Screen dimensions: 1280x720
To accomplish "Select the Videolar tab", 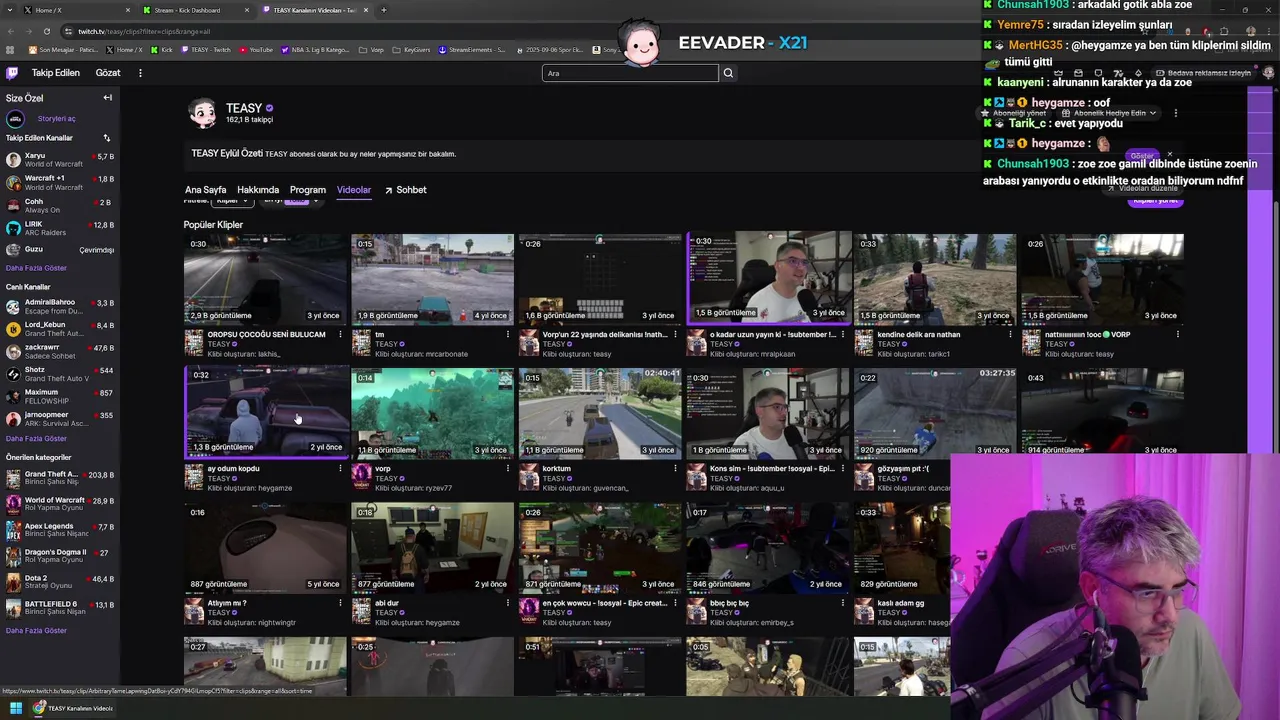I will point(354,190).
